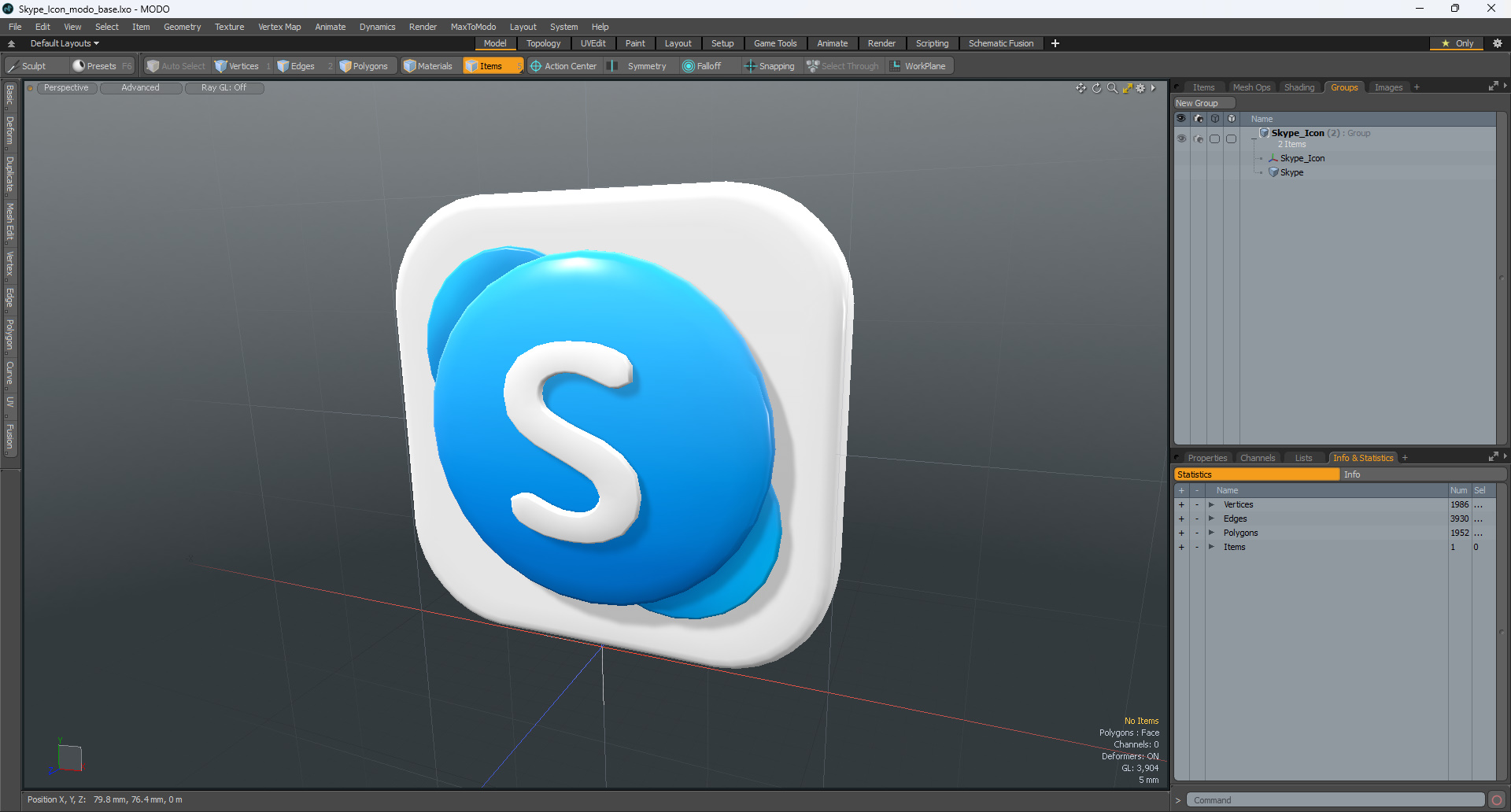Viewport: 1511px width, 812px height.
Task: Expand the Polygons statistics row
Action: (1212, 533)
